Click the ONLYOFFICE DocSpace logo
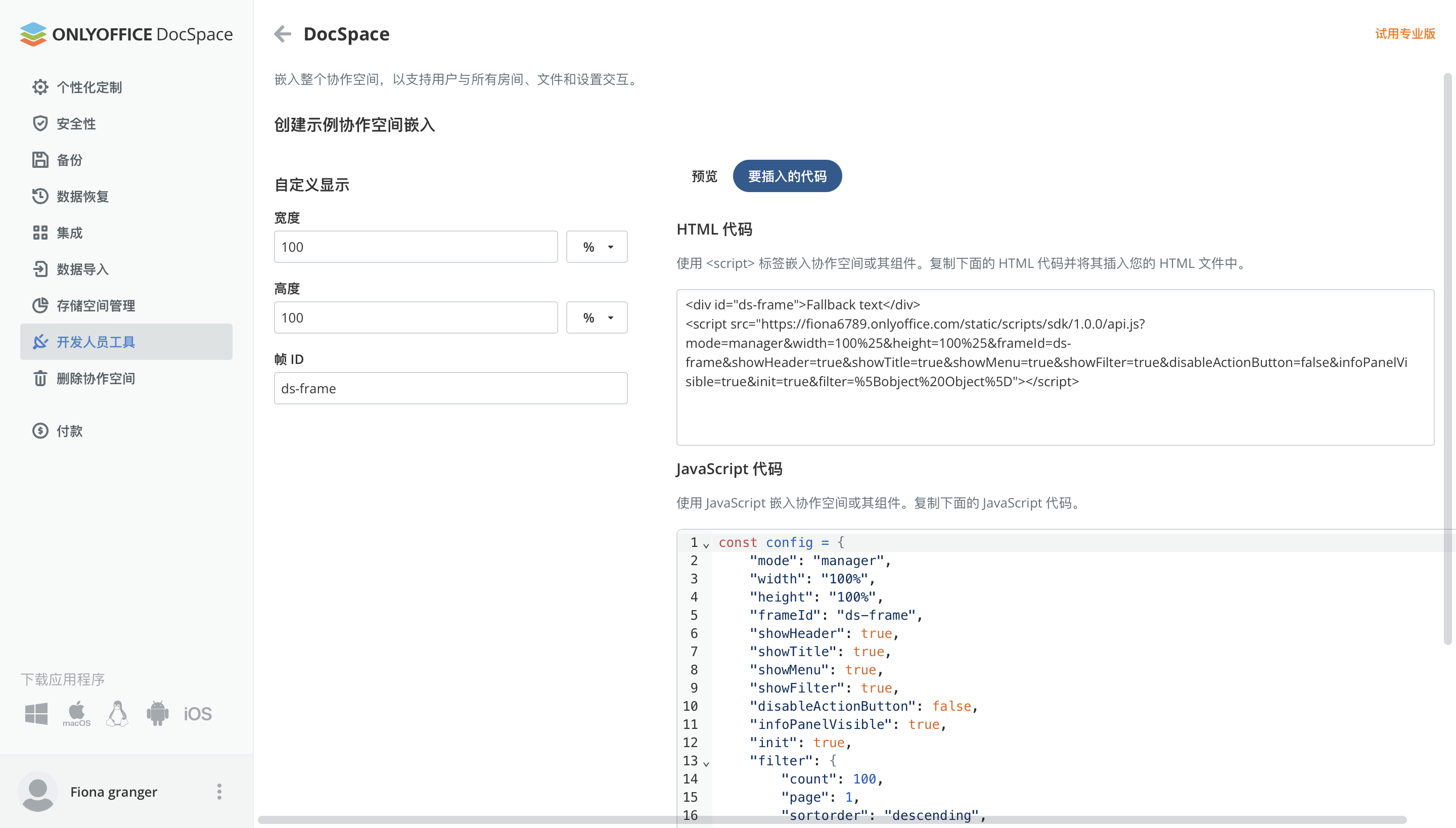The image size is (1456, 828). (126, 34)
